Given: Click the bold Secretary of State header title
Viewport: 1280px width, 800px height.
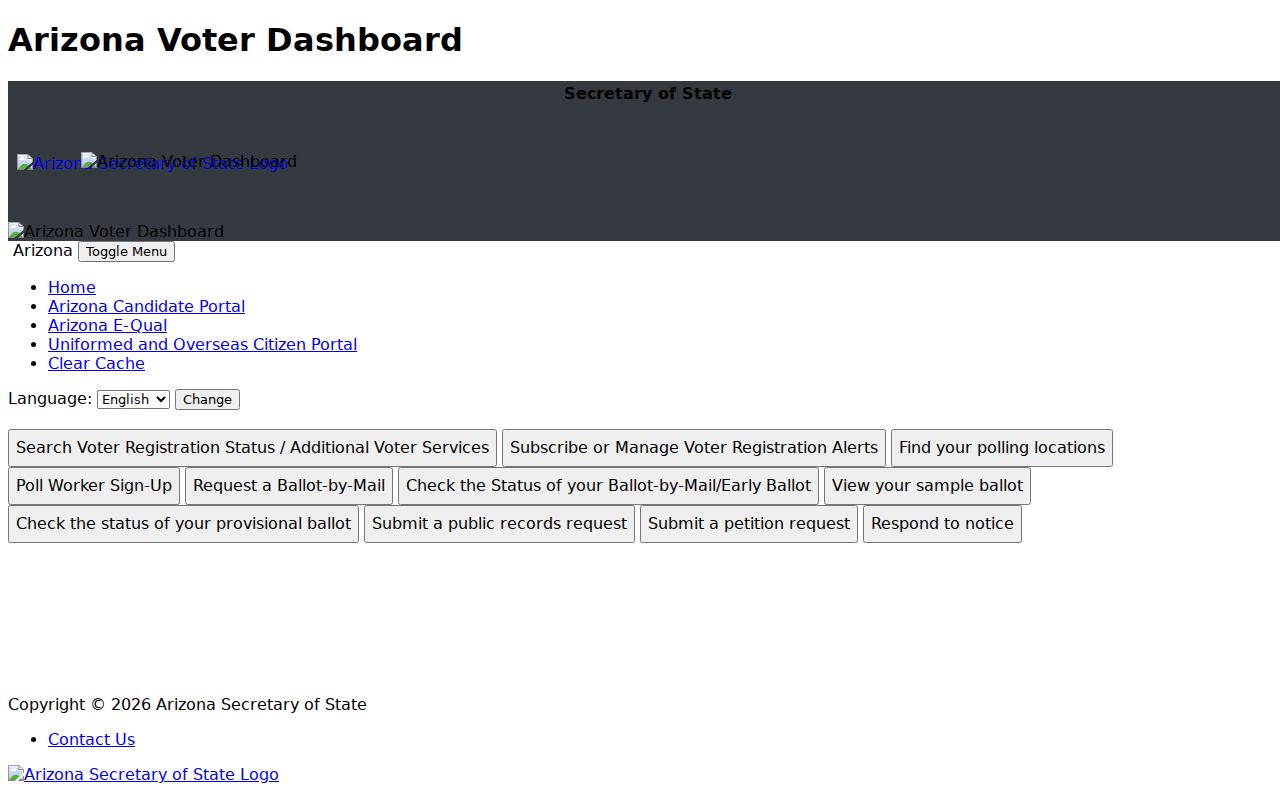Looking at the screenshot, I should [x=648, y=93].
